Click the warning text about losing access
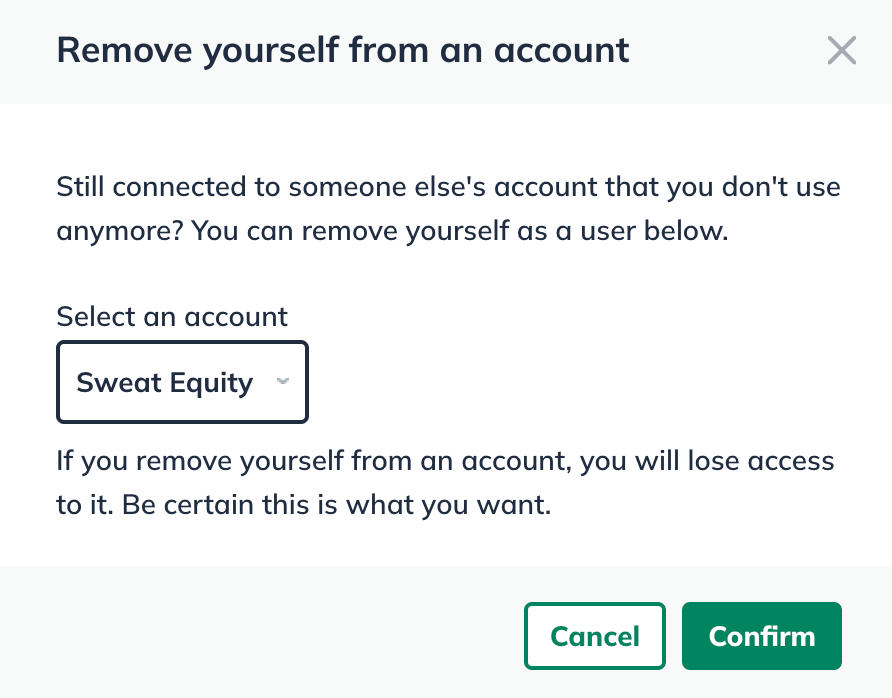Image resolution: width=892 pixels, height=698 pixels. (444, 482)
